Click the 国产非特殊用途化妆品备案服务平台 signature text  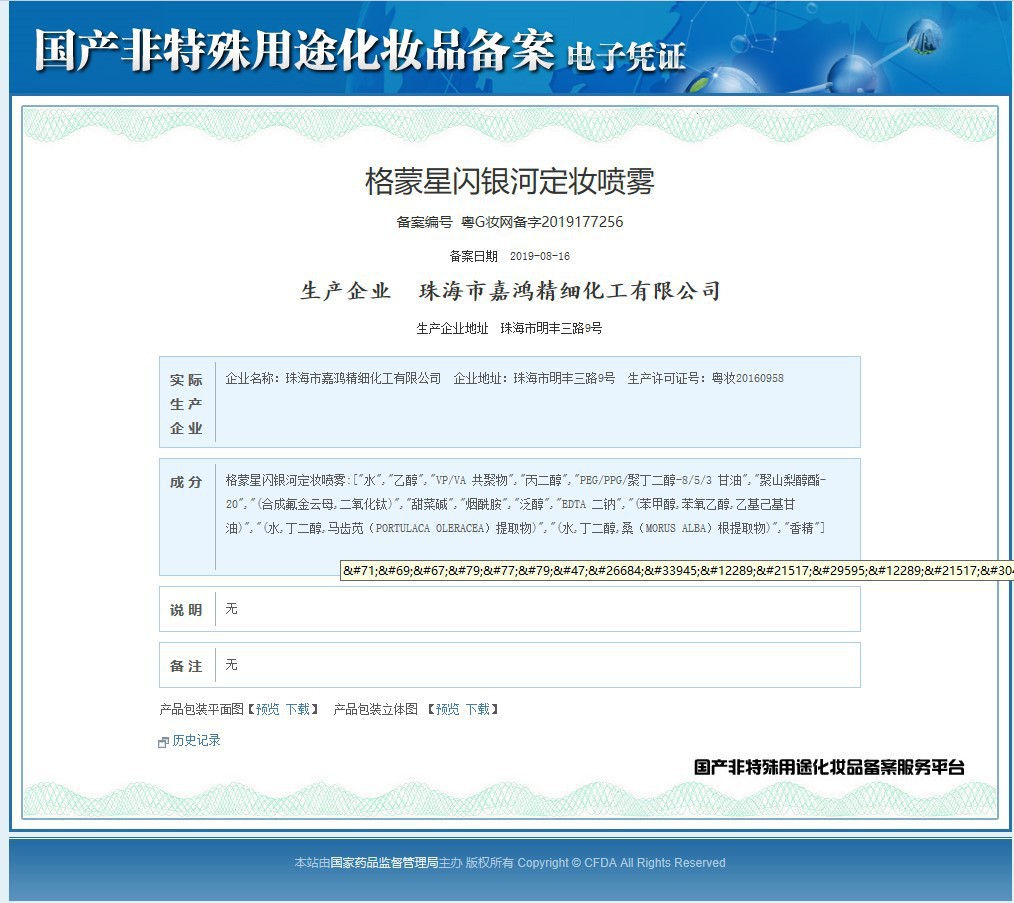829,767
